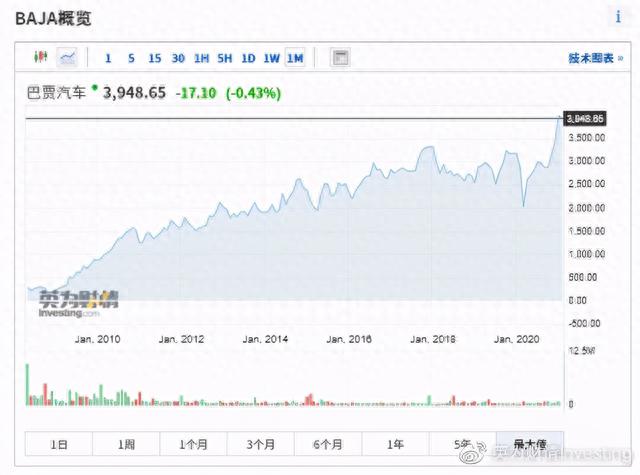Screen dimensions: 640x475
Task: Select the 1M monthly interval
Action: [295, 58]
